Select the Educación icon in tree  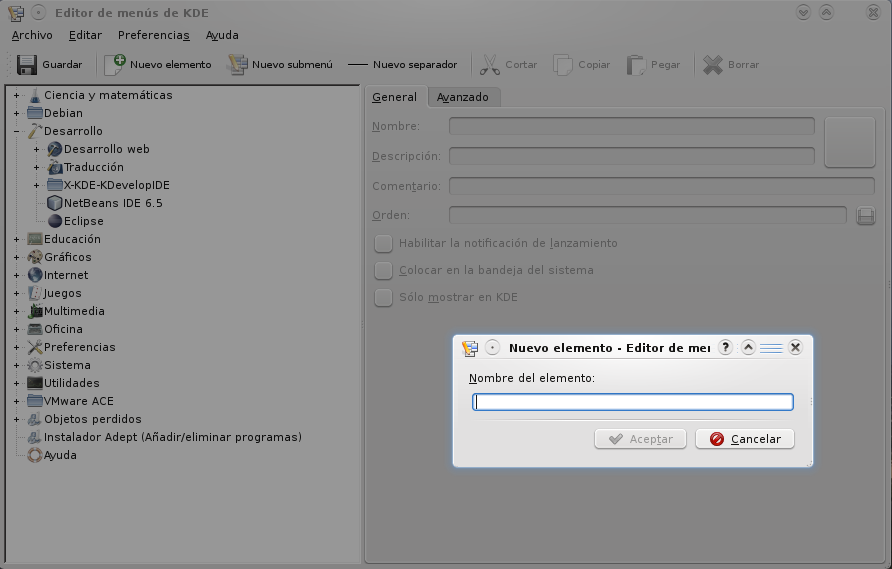click(35, 240)
